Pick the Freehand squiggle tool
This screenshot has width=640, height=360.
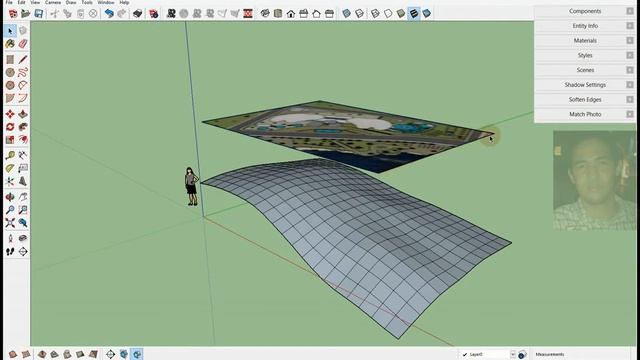click(x=23, y=73)
